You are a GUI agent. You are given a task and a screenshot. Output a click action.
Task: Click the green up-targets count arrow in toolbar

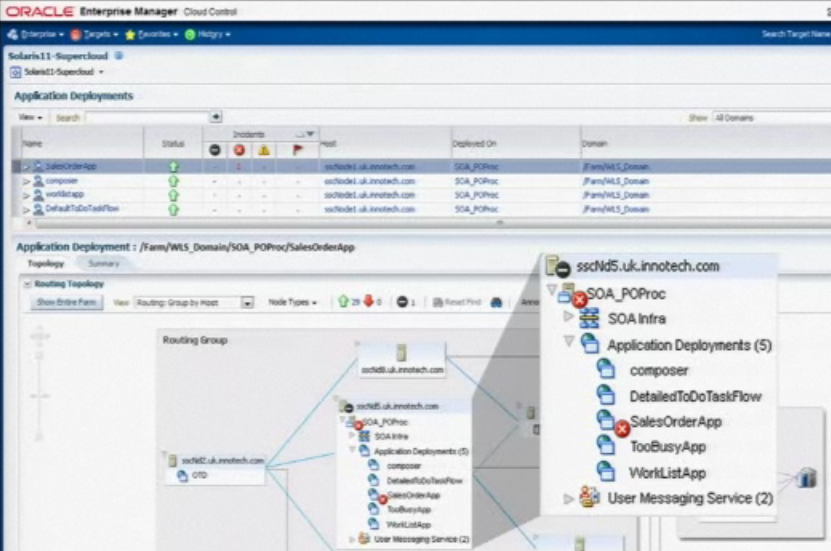click(343, 301)
